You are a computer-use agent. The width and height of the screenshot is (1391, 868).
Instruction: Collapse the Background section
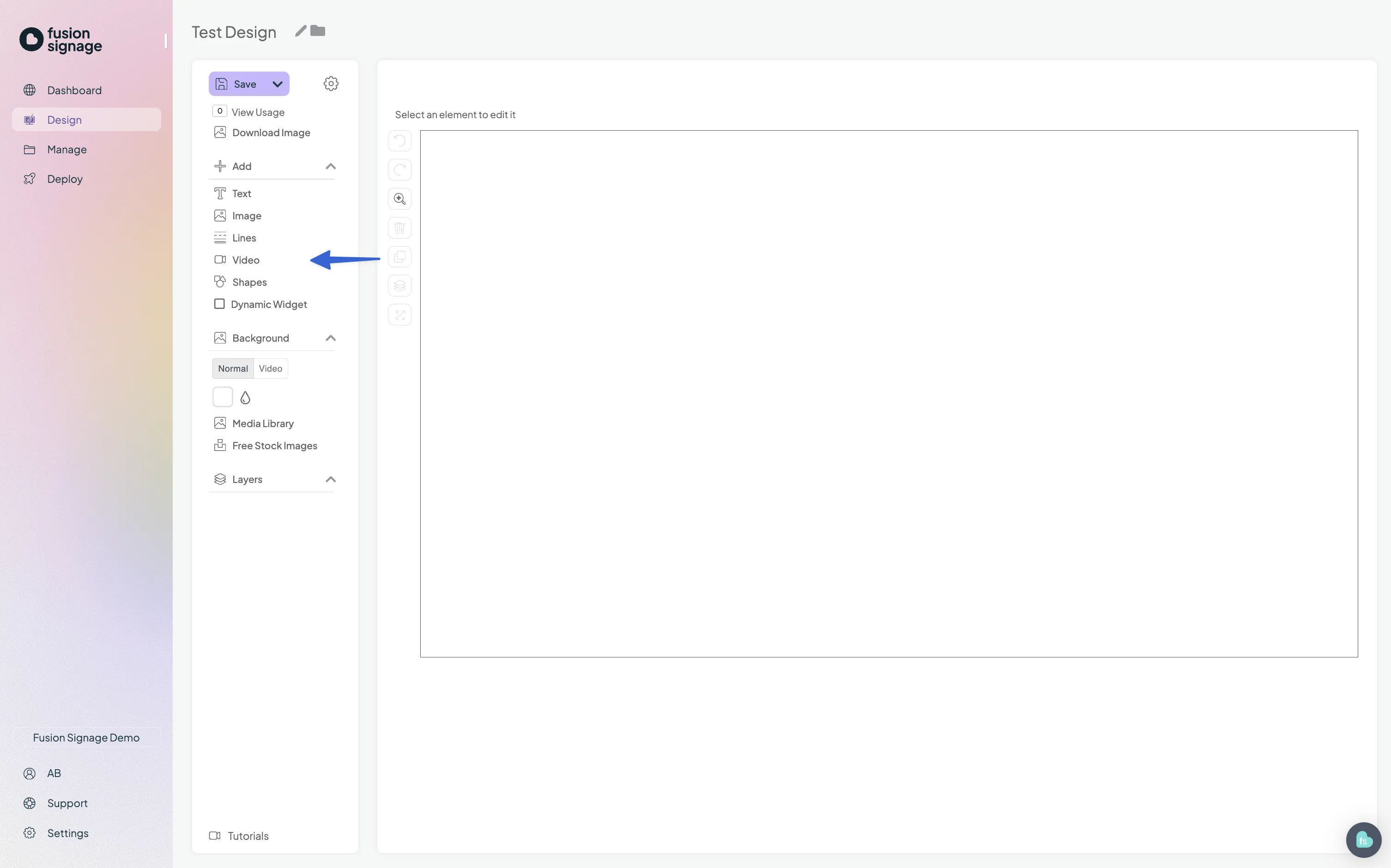pos(331,338)
